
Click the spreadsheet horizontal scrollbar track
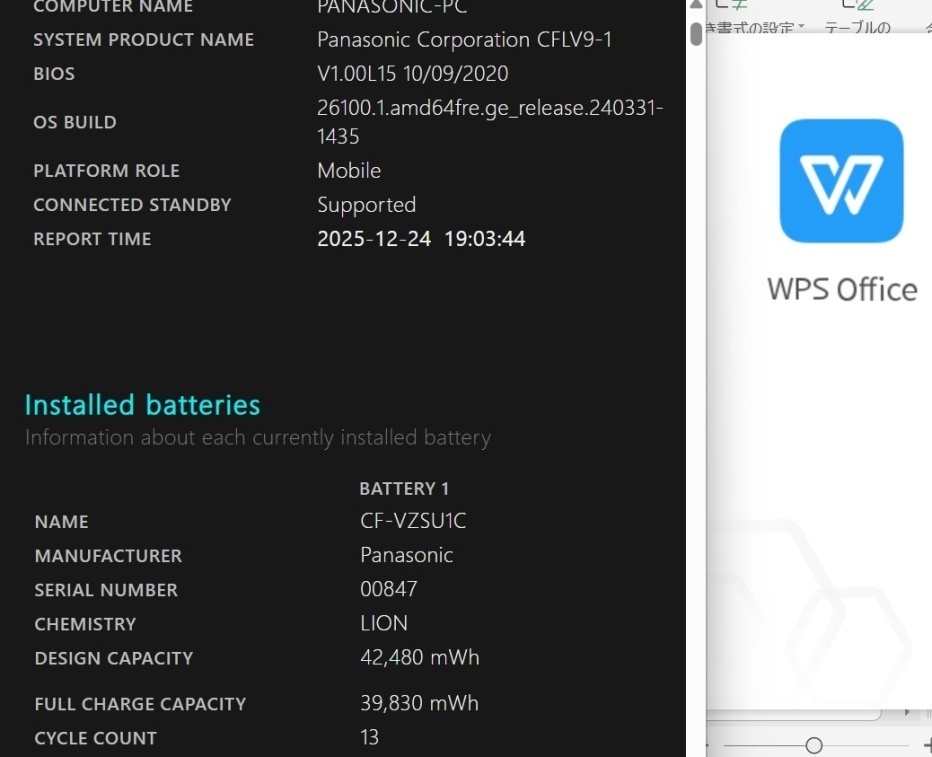pyautogui.click(x=800, y=712)
